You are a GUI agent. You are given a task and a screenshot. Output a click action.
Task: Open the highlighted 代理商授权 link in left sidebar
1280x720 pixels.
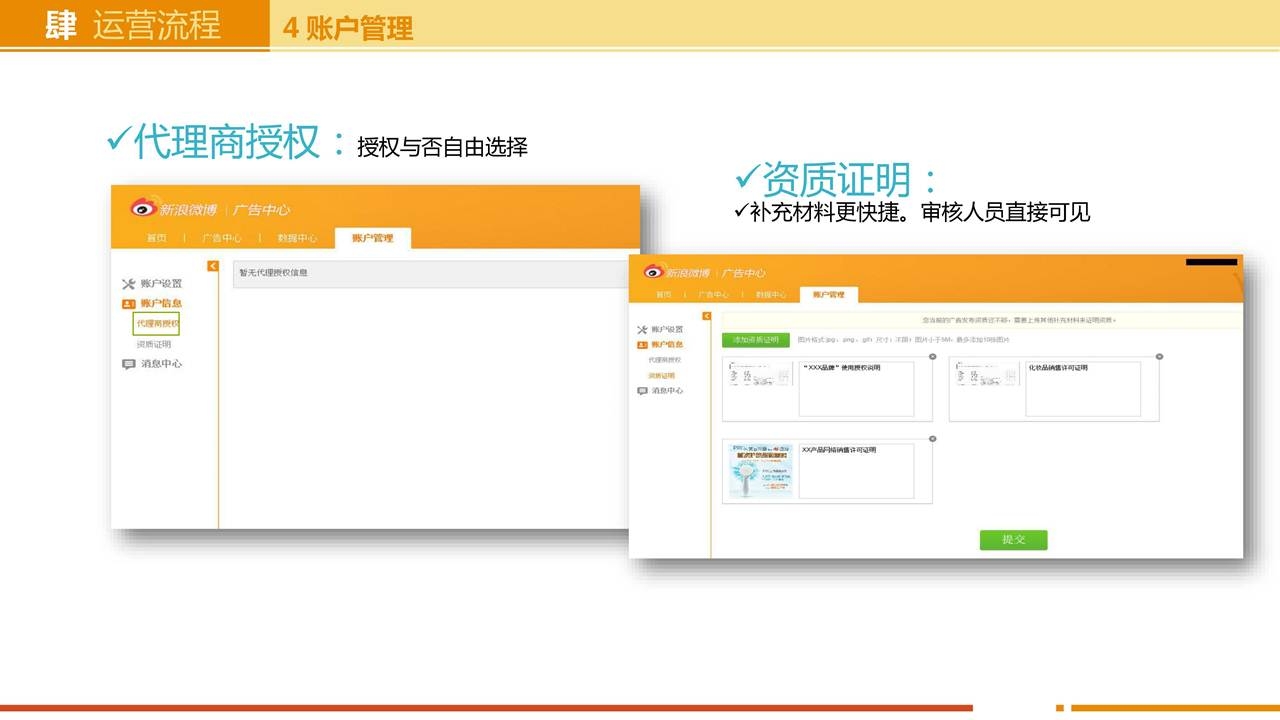pyautogui.click(x=157, y=324)
